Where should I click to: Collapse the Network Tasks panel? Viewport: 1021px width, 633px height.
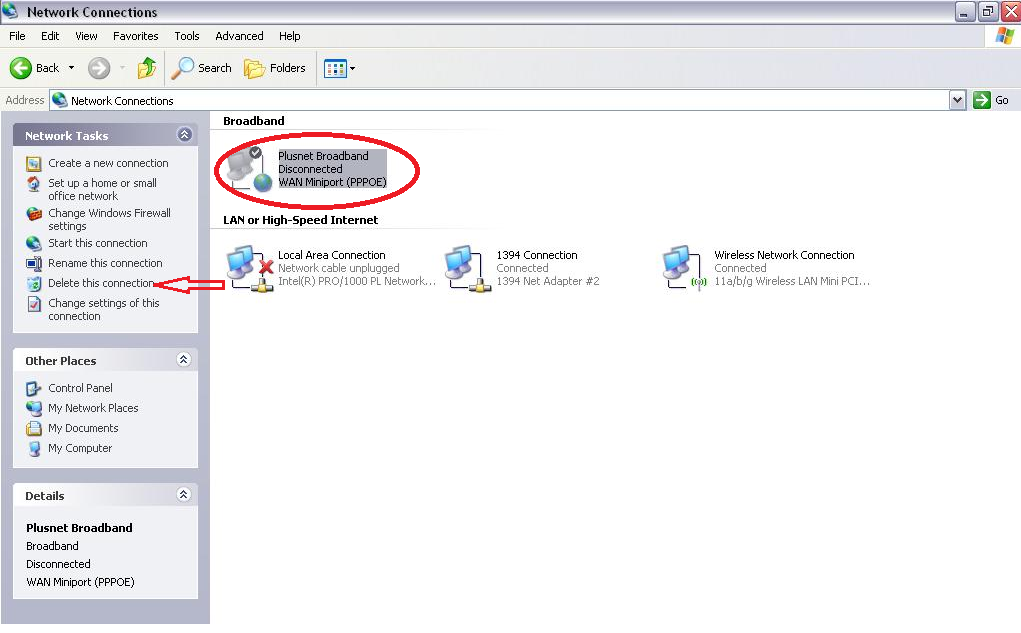point(184,135)
